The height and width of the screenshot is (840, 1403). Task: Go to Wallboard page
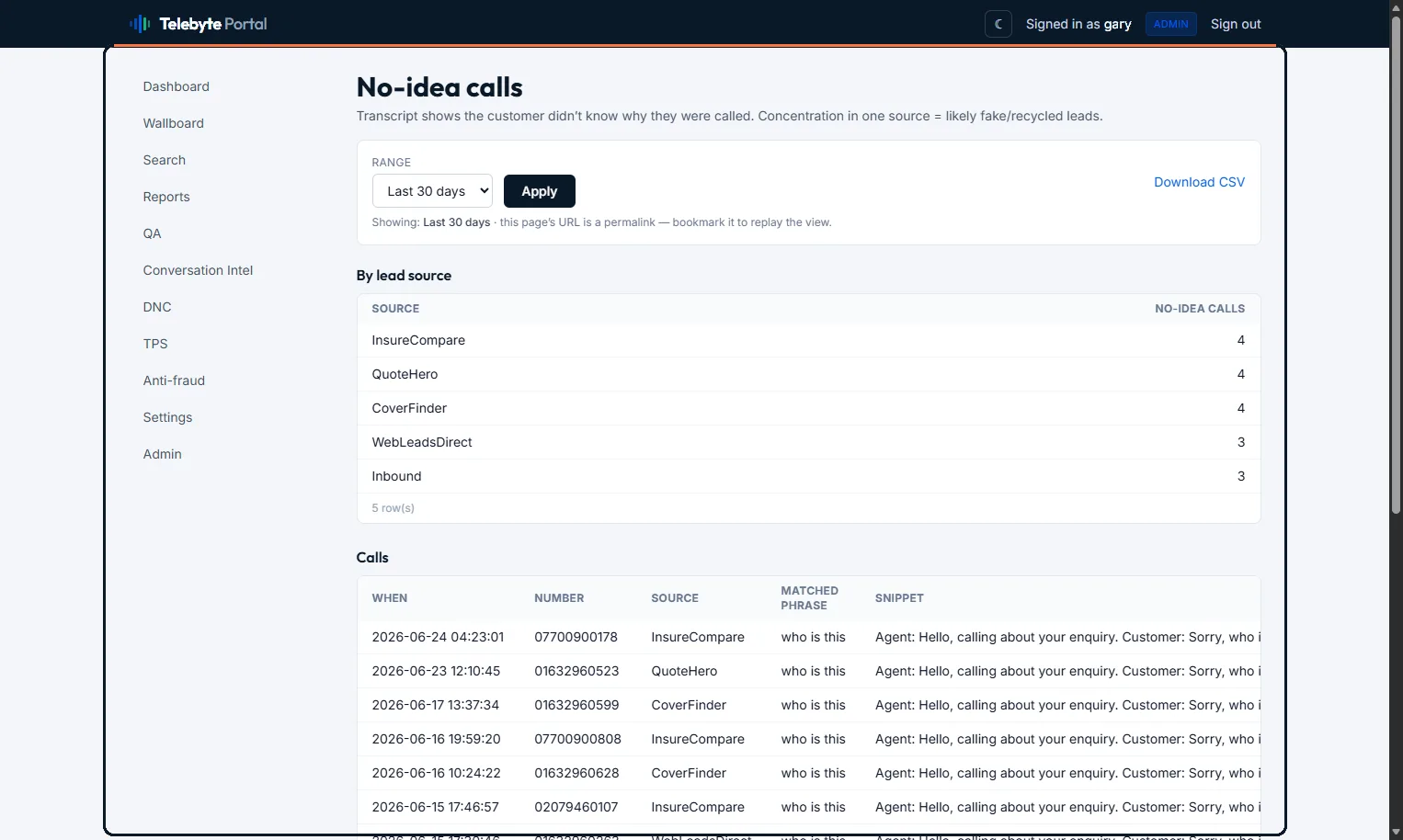coord(174,123)
